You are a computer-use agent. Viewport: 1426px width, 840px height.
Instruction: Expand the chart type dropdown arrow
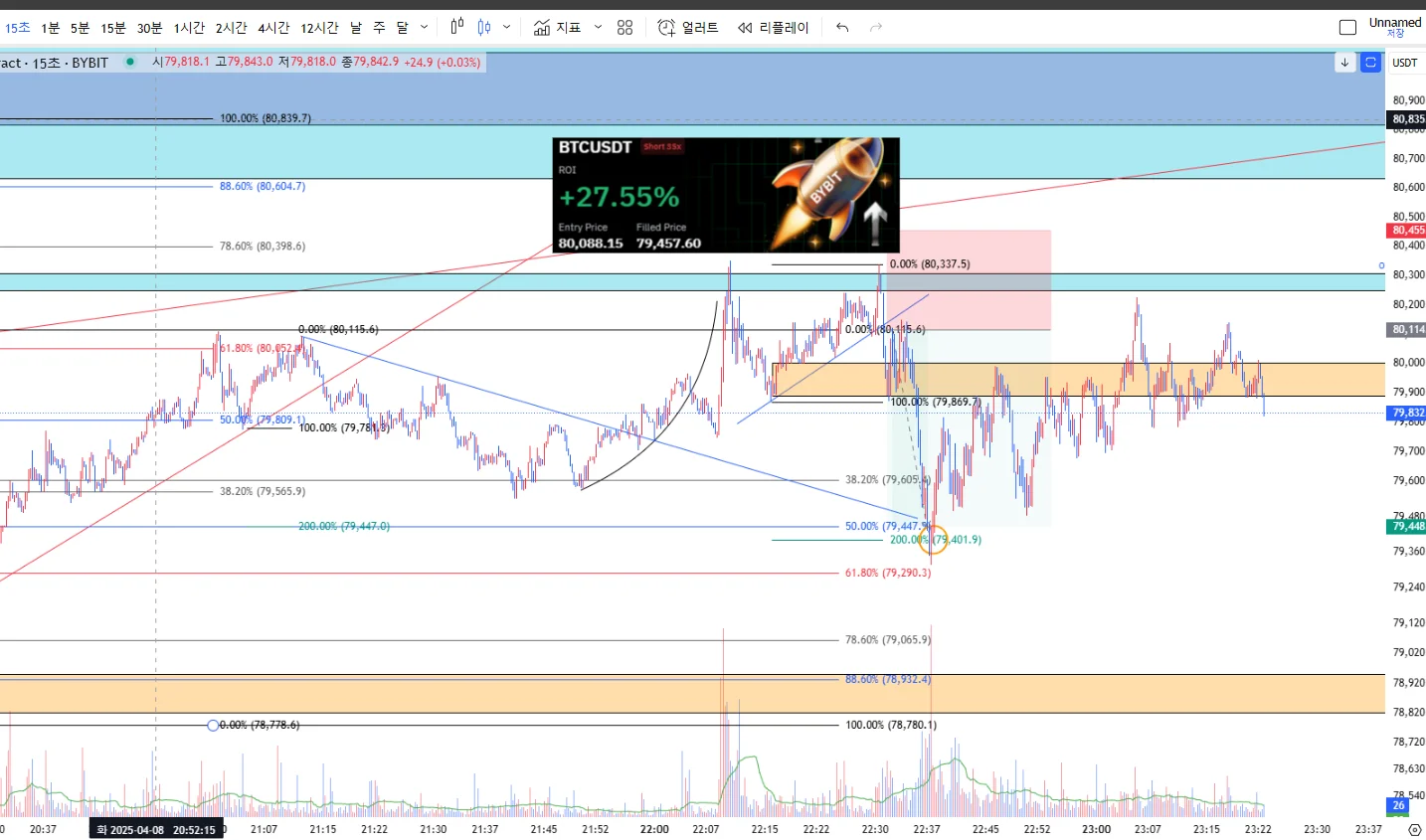[x=506, y=28]
